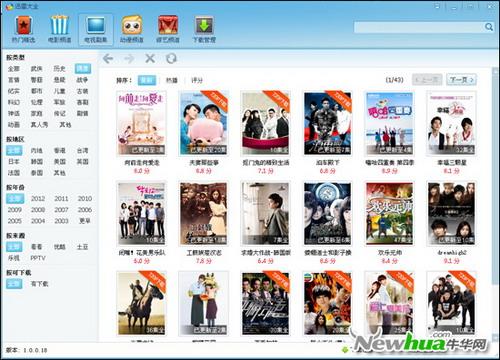Viewport: 500px width, 360px height.
Task: Filter source by PPTV
Action: [38, 258]
